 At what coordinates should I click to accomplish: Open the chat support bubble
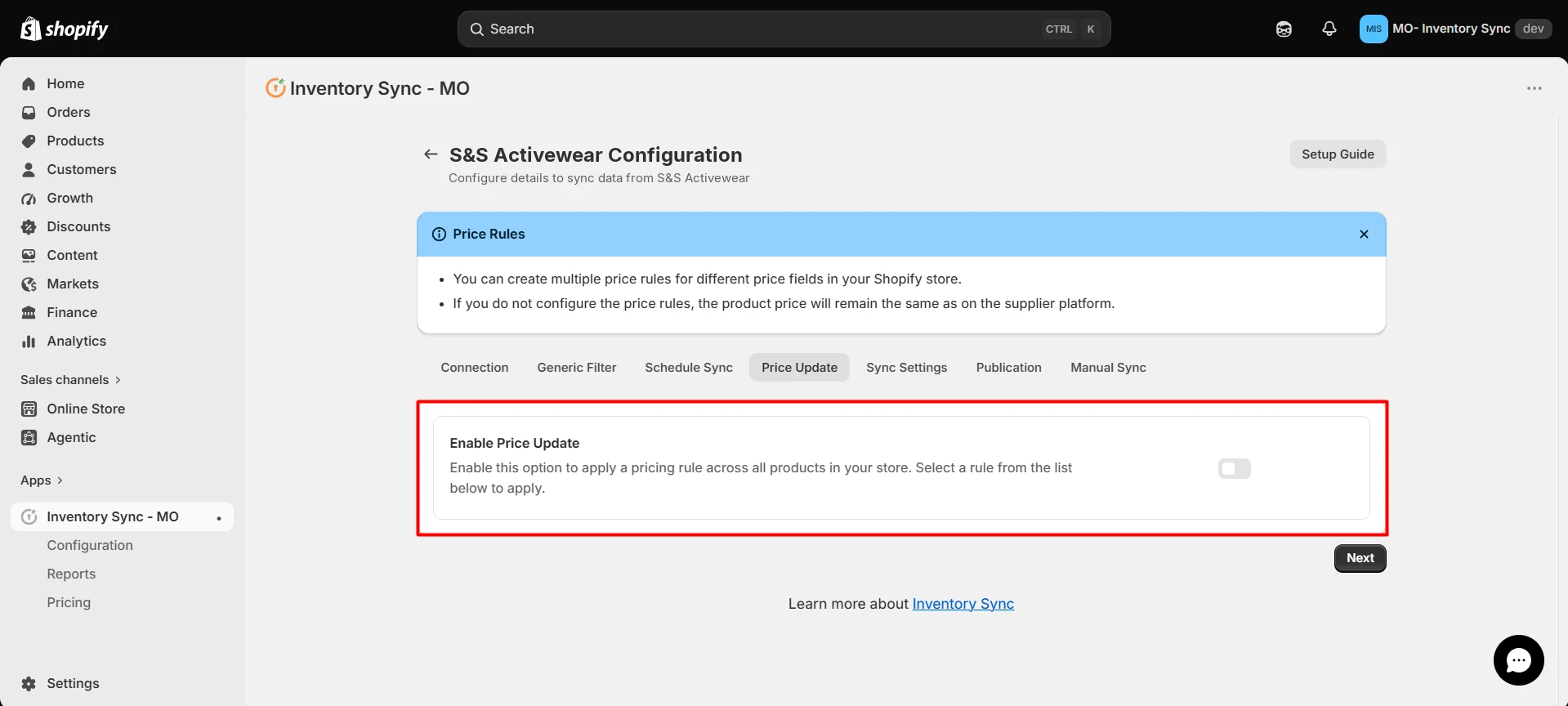(1518, 660)
